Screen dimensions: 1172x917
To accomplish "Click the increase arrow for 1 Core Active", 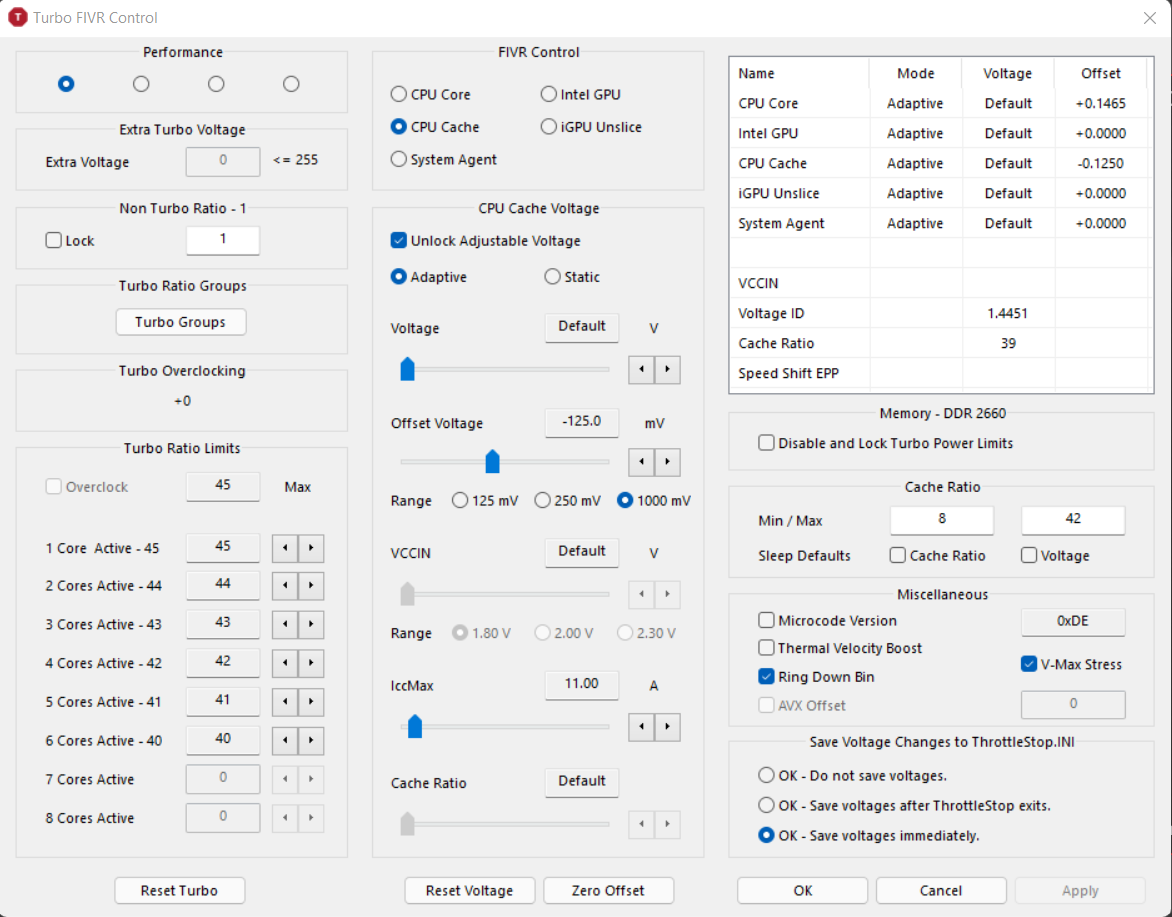I will pos(311,548).
